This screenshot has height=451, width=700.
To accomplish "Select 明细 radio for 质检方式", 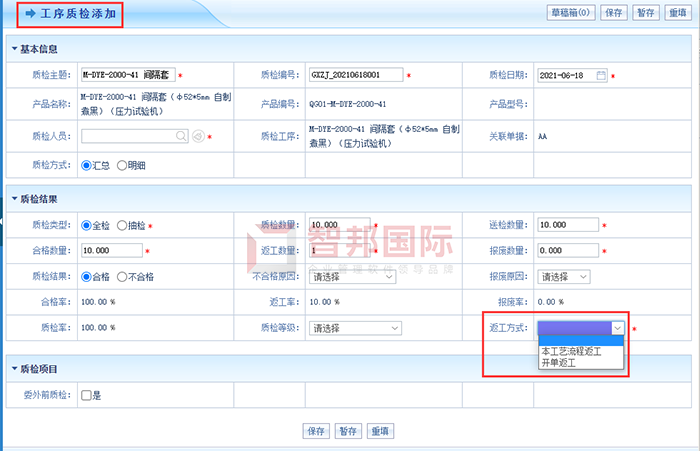I will [x=122, y=166].
